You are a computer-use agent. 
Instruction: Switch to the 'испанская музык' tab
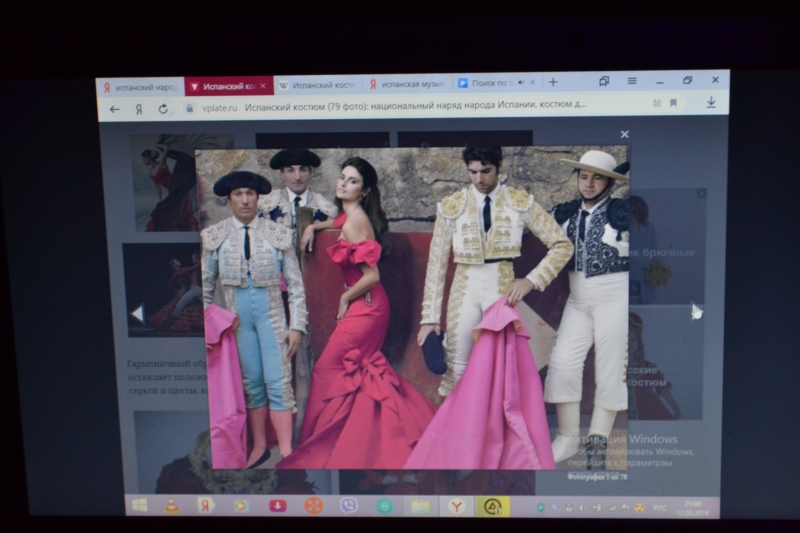[x=408, y=84]
